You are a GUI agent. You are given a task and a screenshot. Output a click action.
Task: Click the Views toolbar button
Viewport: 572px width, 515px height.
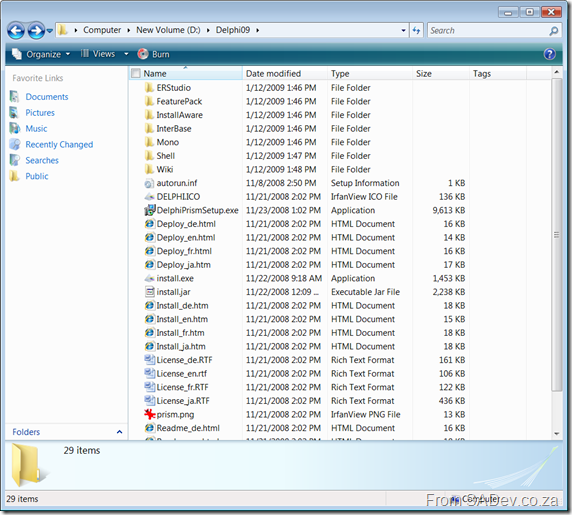pyautogui.click(x=98, y=54)
